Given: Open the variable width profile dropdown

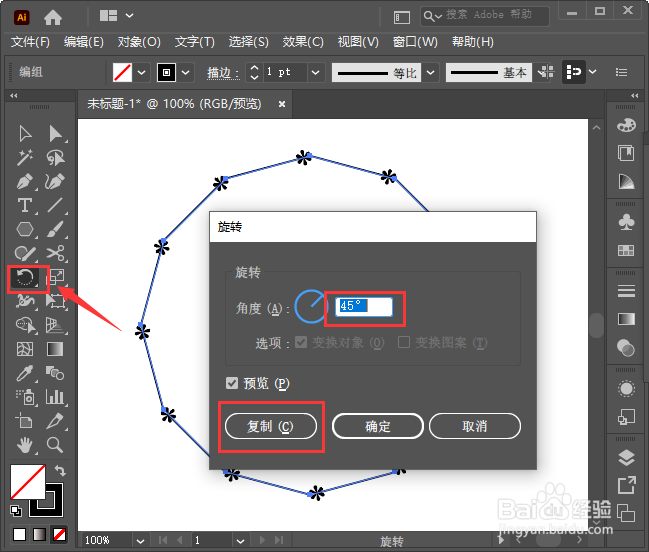Looking at the screenshot, I should click(430, 72).
